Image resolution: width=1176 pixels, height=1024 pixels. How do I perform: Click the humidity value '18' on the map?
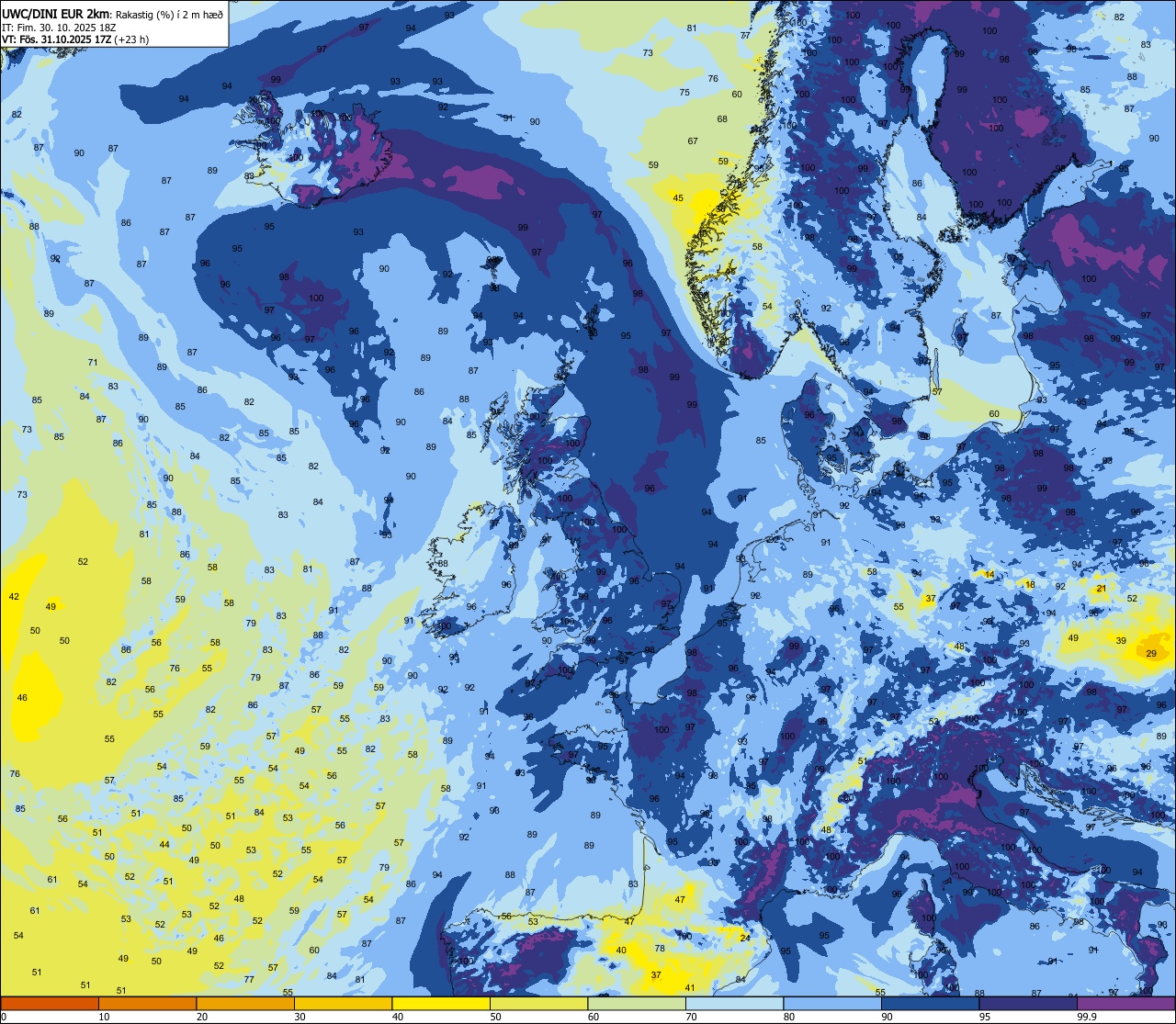coord(1030,584)
